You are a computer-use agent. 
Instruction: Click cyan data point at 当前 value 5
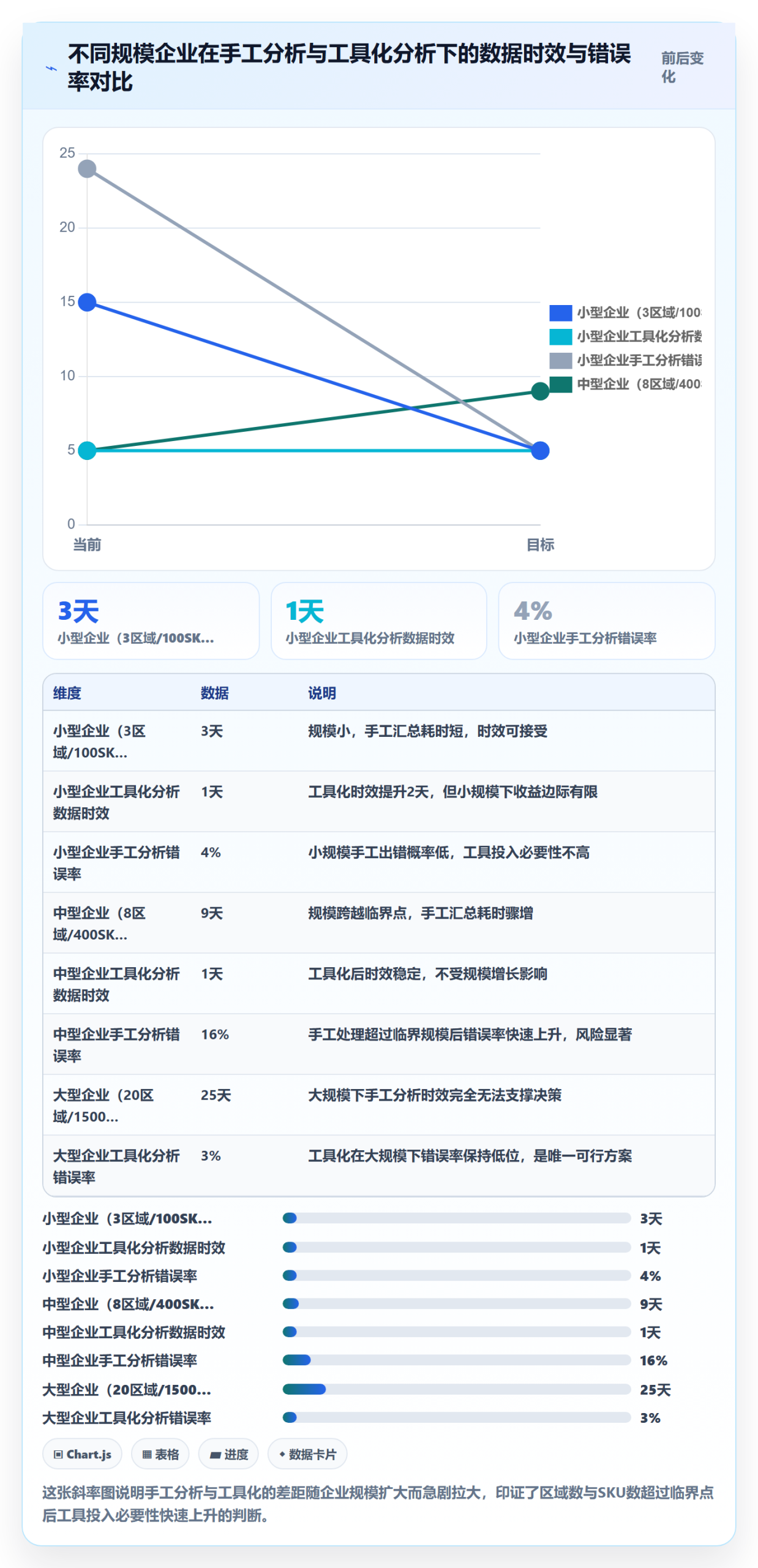coord(88,451)
